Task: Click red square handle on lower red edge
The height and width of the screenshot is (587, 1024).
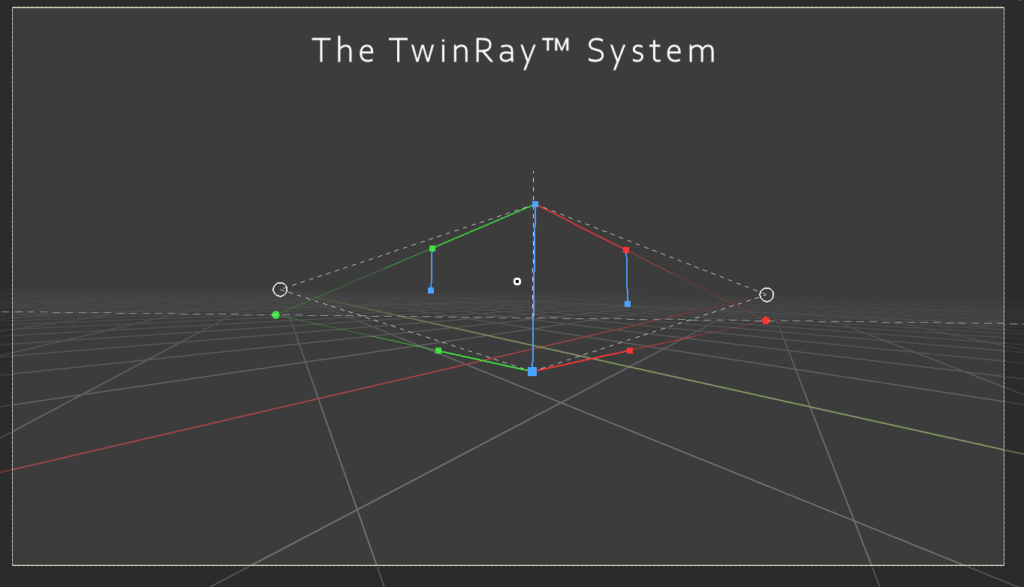Action: [629, 351]
